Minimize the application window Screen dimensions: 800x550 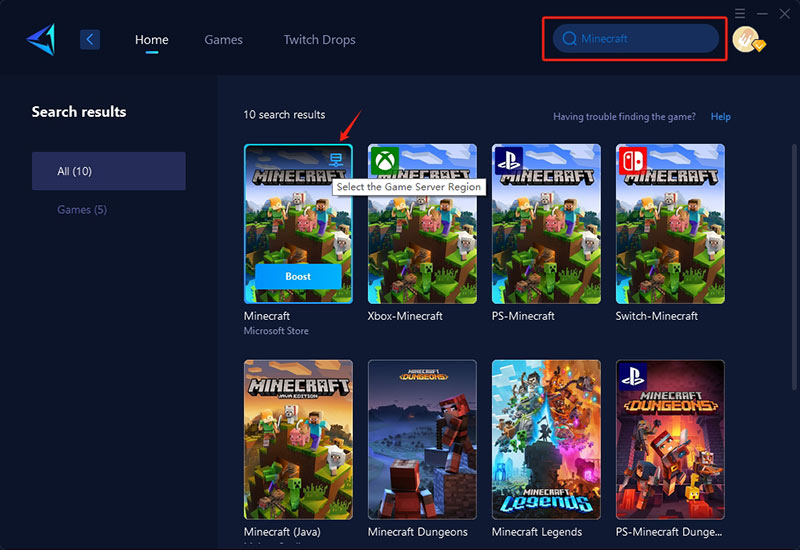762,13
